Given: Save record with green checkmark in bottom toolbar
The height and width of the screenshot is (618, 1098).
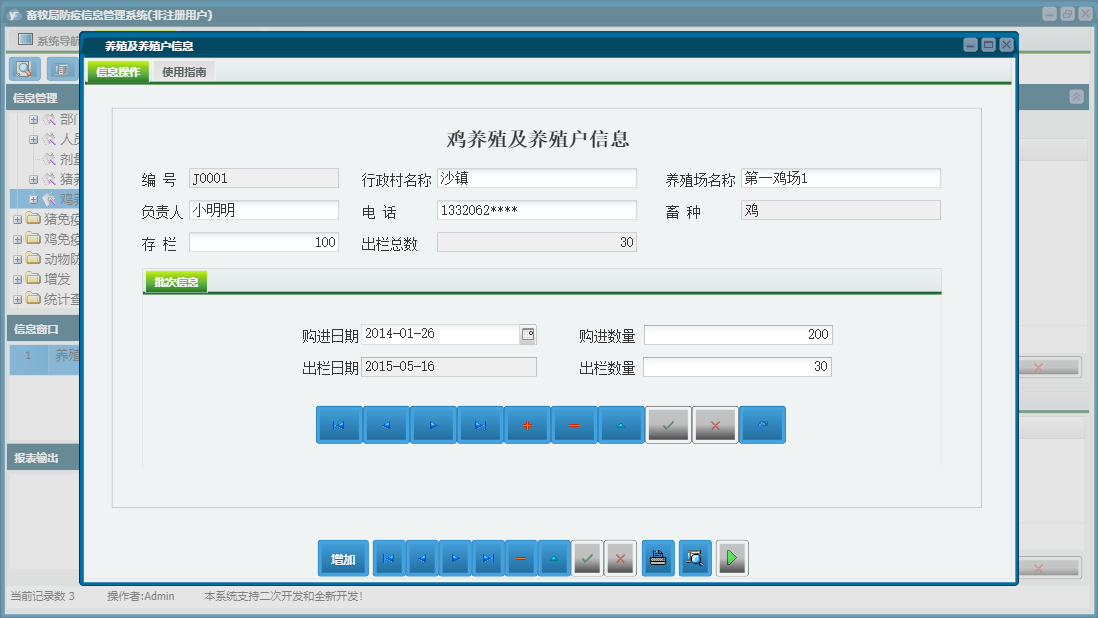Looking at the screenshot, I should pos(588,559).
